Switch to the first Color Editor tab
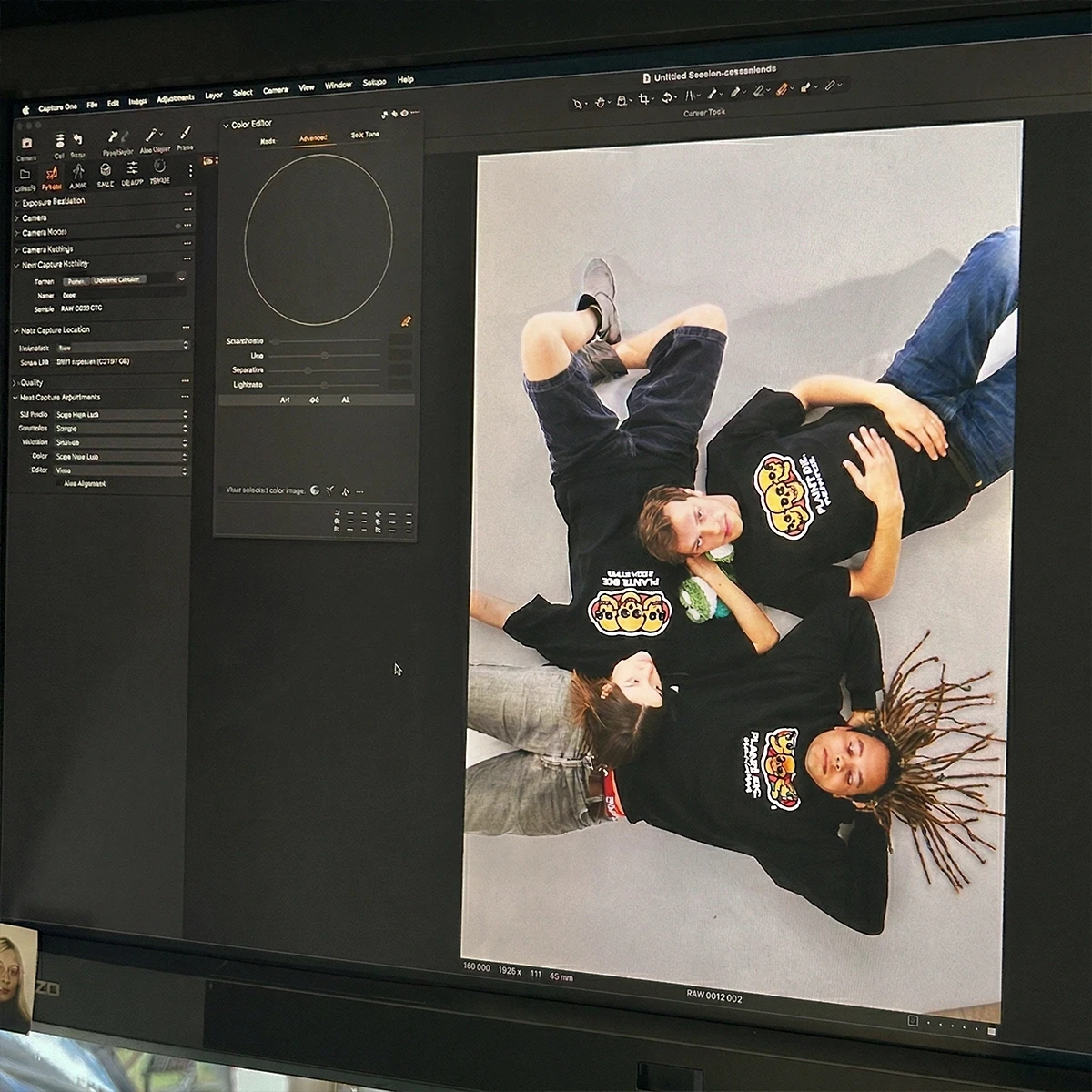 tap(268, 141)
